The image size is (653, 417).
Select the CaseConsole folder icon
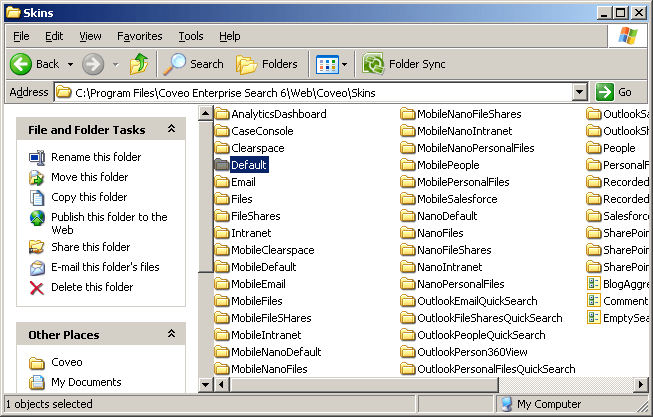[x=222, y=131]
